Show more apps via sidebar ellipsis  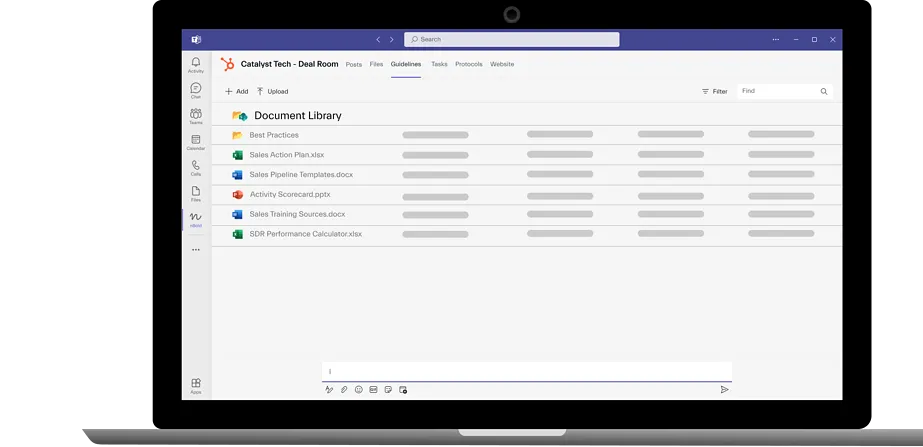pyautogui.click(x=196, y=250)
